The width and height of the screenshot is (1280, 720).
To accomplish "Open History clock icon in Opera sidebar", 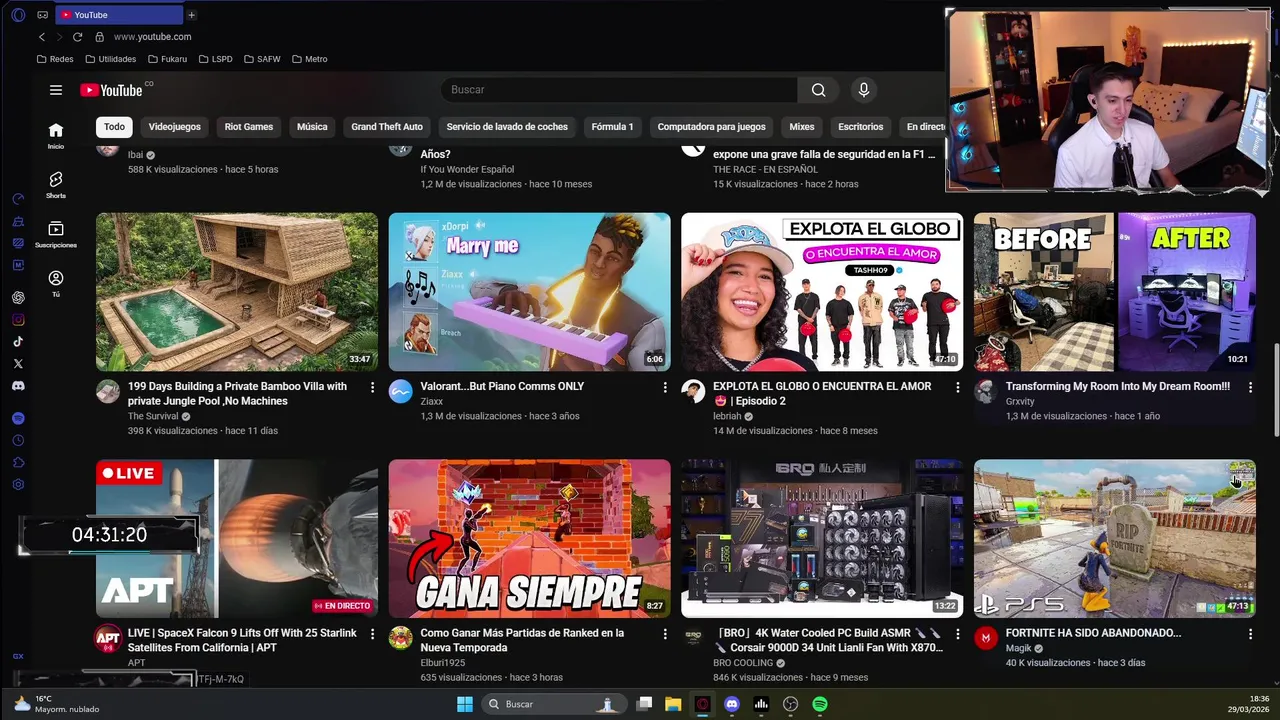I will [x=18, y=440].
